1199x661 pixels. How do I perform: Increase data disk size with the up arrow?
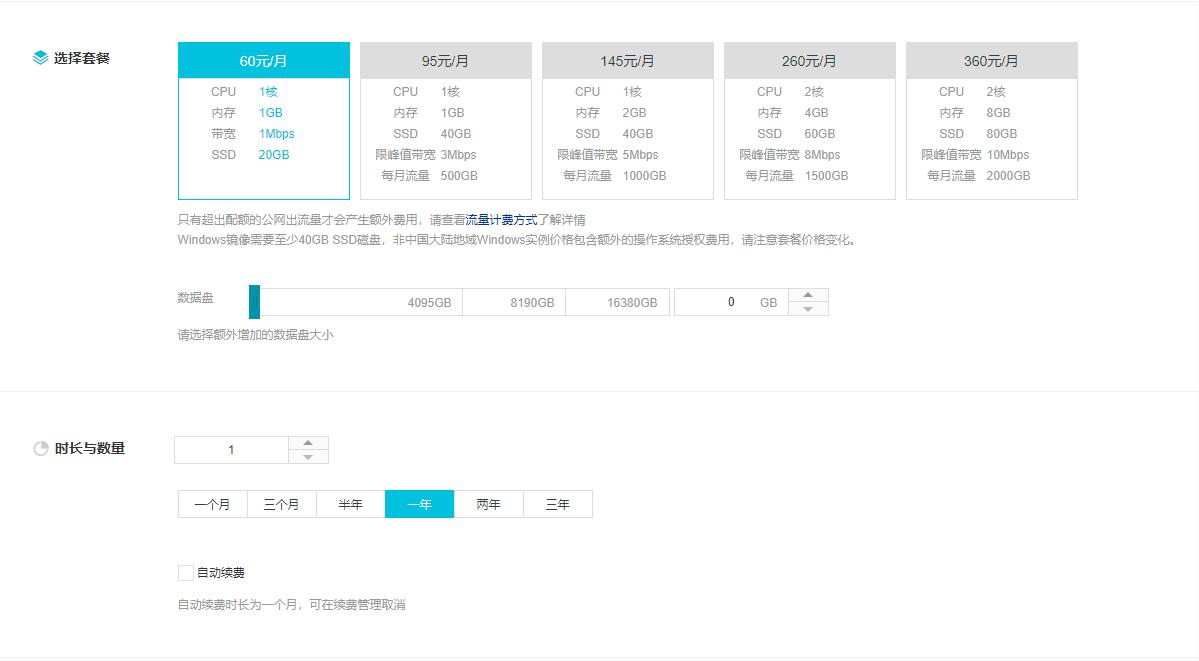click(807, 294)
